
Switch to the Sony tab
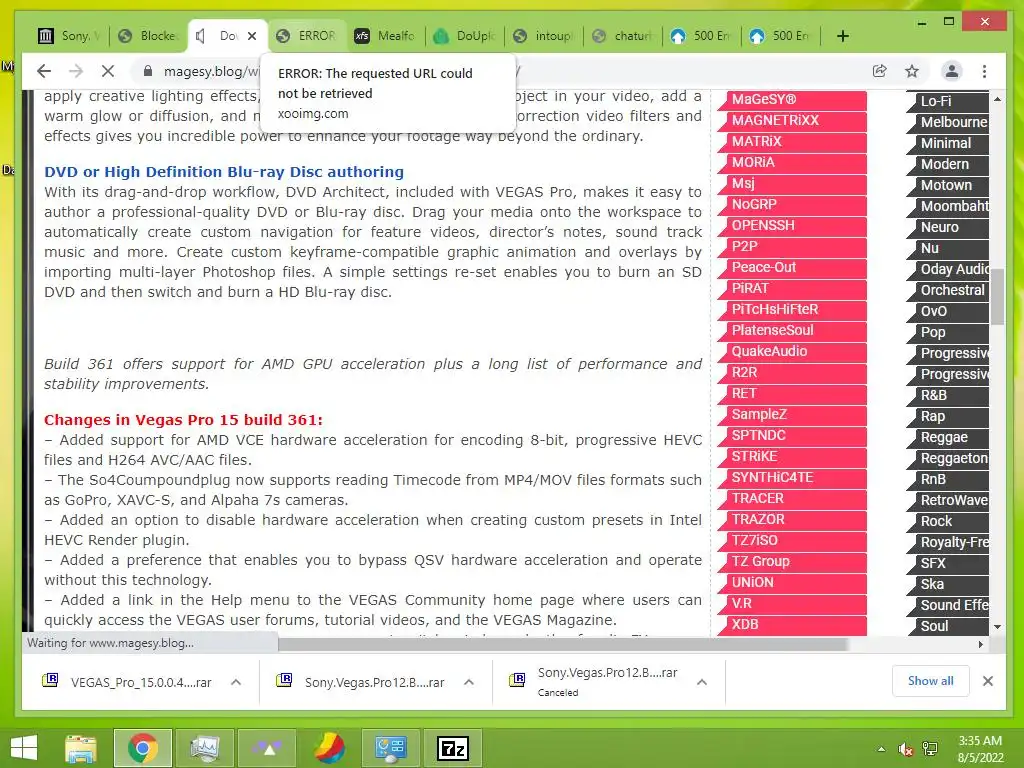69,36
